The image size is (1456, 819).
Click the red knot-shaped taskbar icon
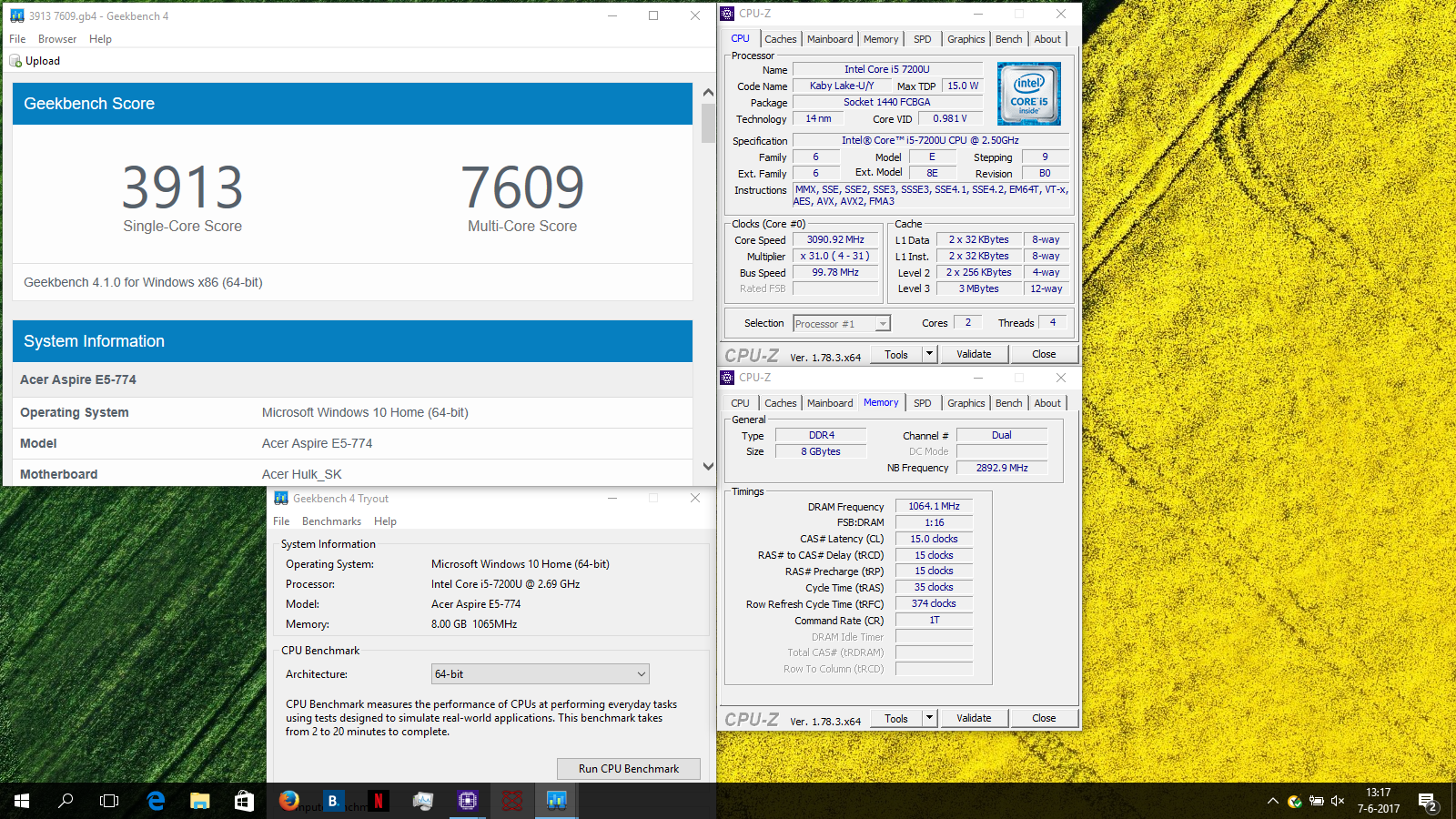pyautogui.click(x=512, y=801)
